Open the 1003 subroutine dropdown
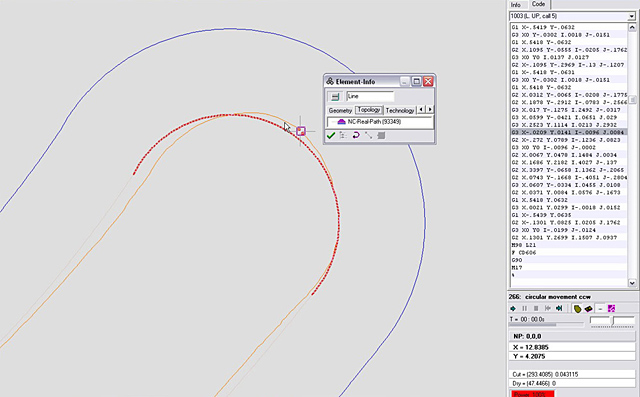640x397 pixels. 631,16
